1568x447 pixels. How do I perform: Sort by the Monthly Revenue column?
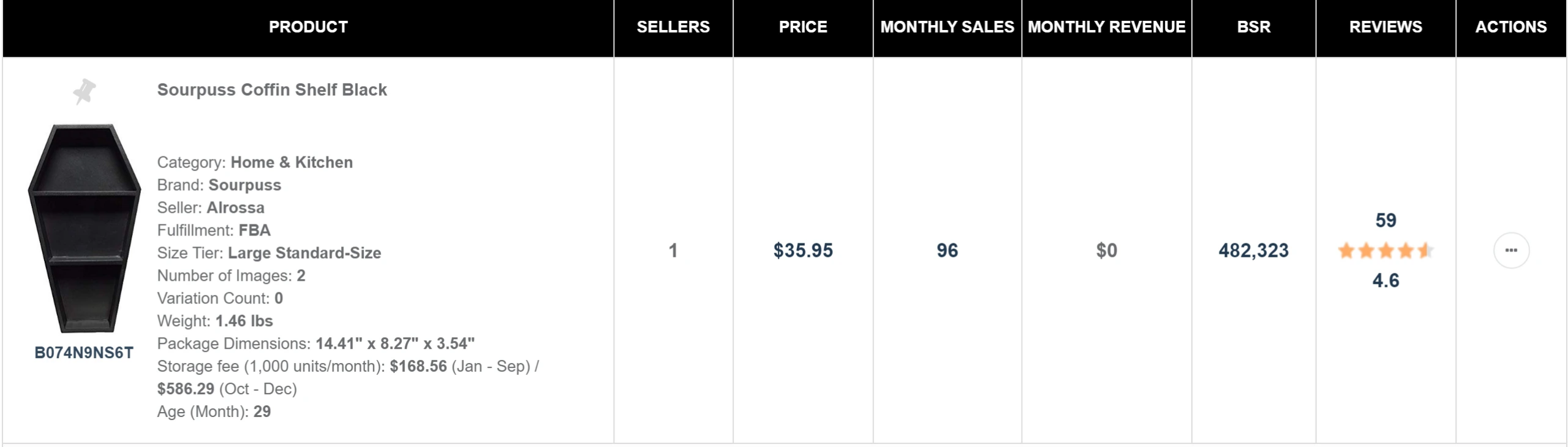(1106, 27)
